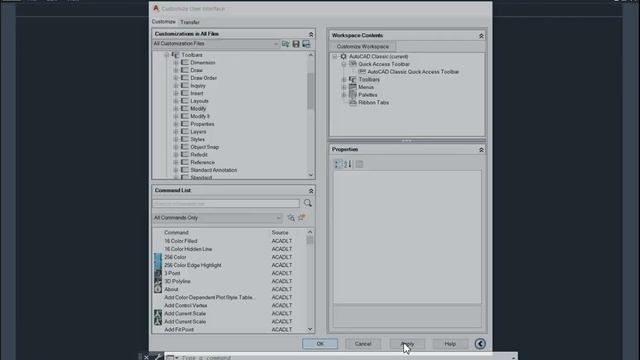The image size is (640, 360).
Task: Click the command line close X icon
Action: (x=147, y=357)
